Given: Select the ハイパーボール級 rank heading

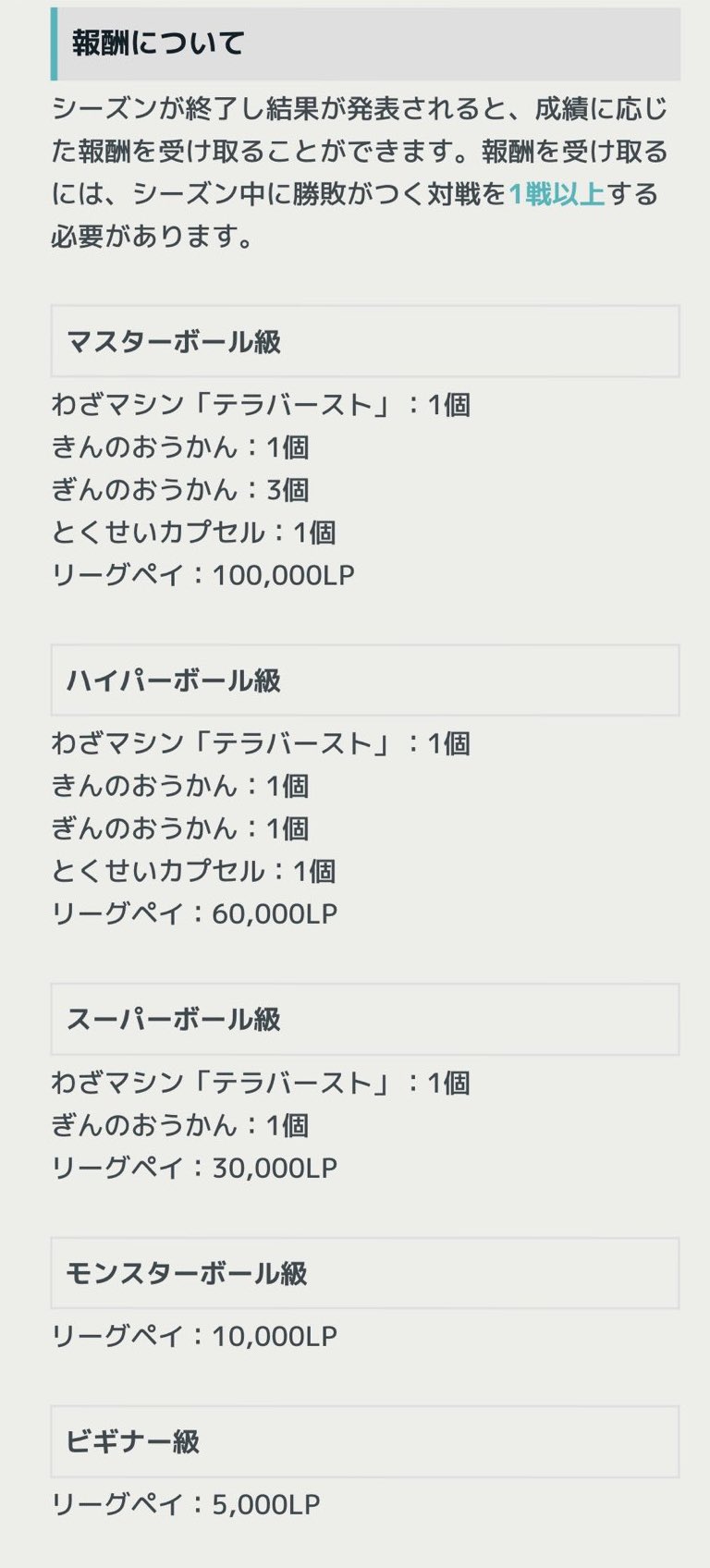Looking at the screenshot, I should point(174,681).
